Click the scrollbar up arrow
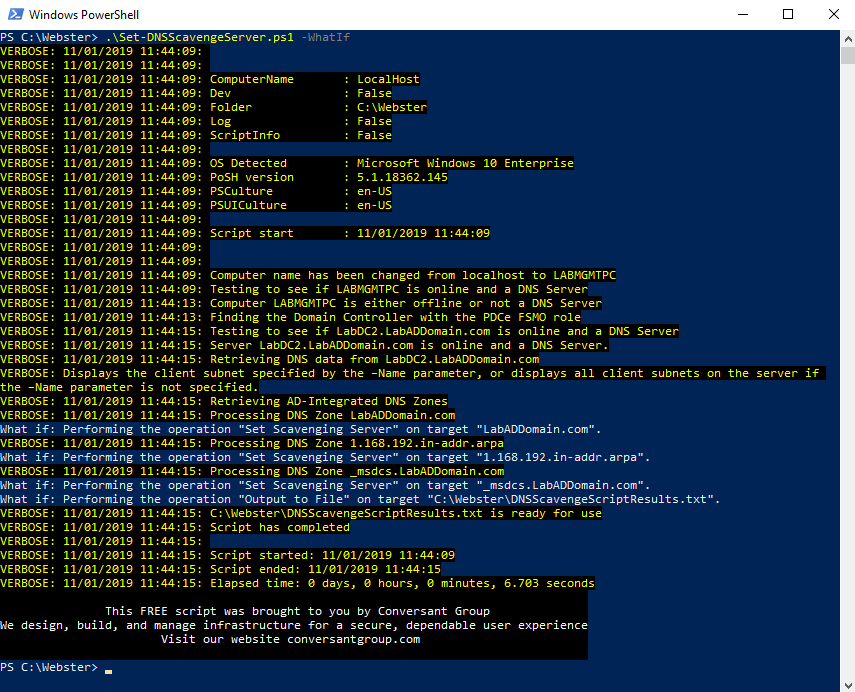The image size is (855, 692). coord(846,38)
